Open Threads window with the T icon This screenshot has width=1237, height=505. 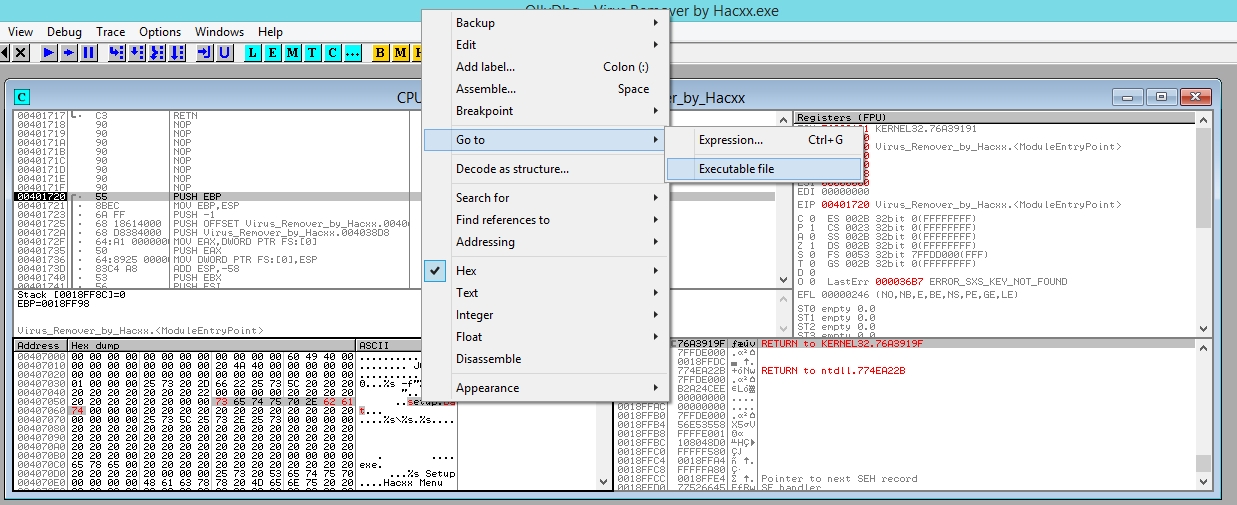pyautogui.click(x=313, y=52)
